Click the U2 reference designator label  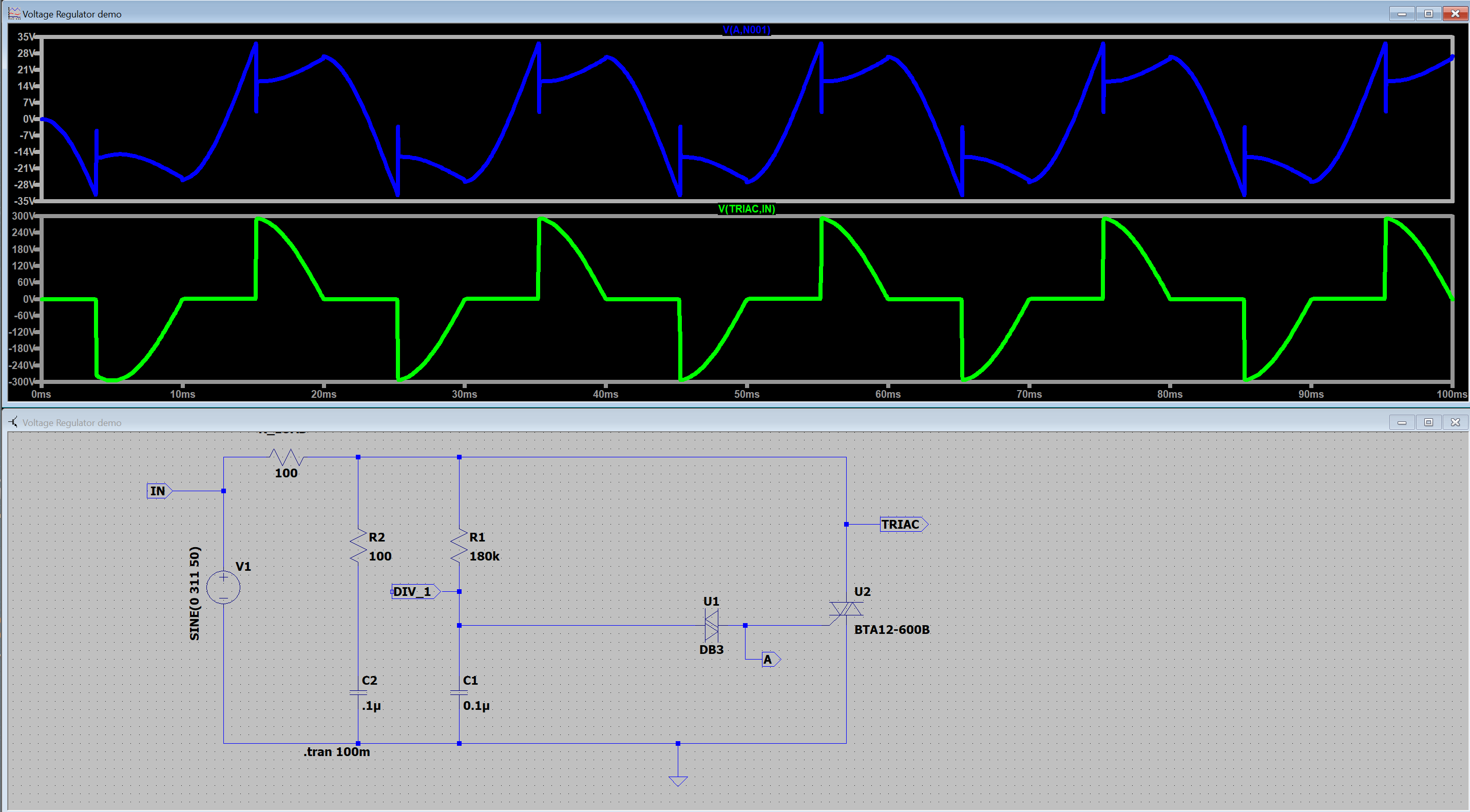point(862,592)
